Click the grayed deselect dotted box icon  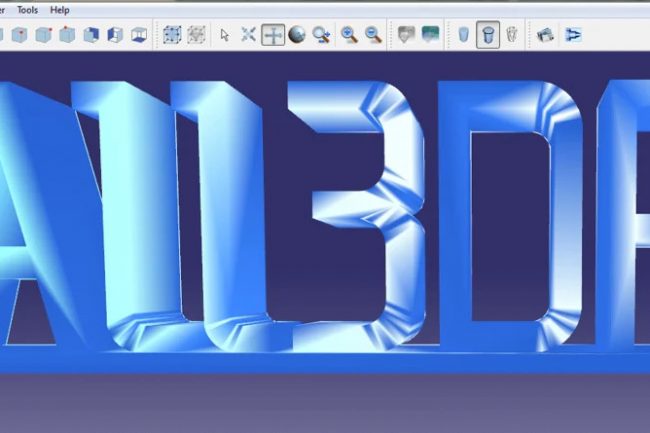196,35
